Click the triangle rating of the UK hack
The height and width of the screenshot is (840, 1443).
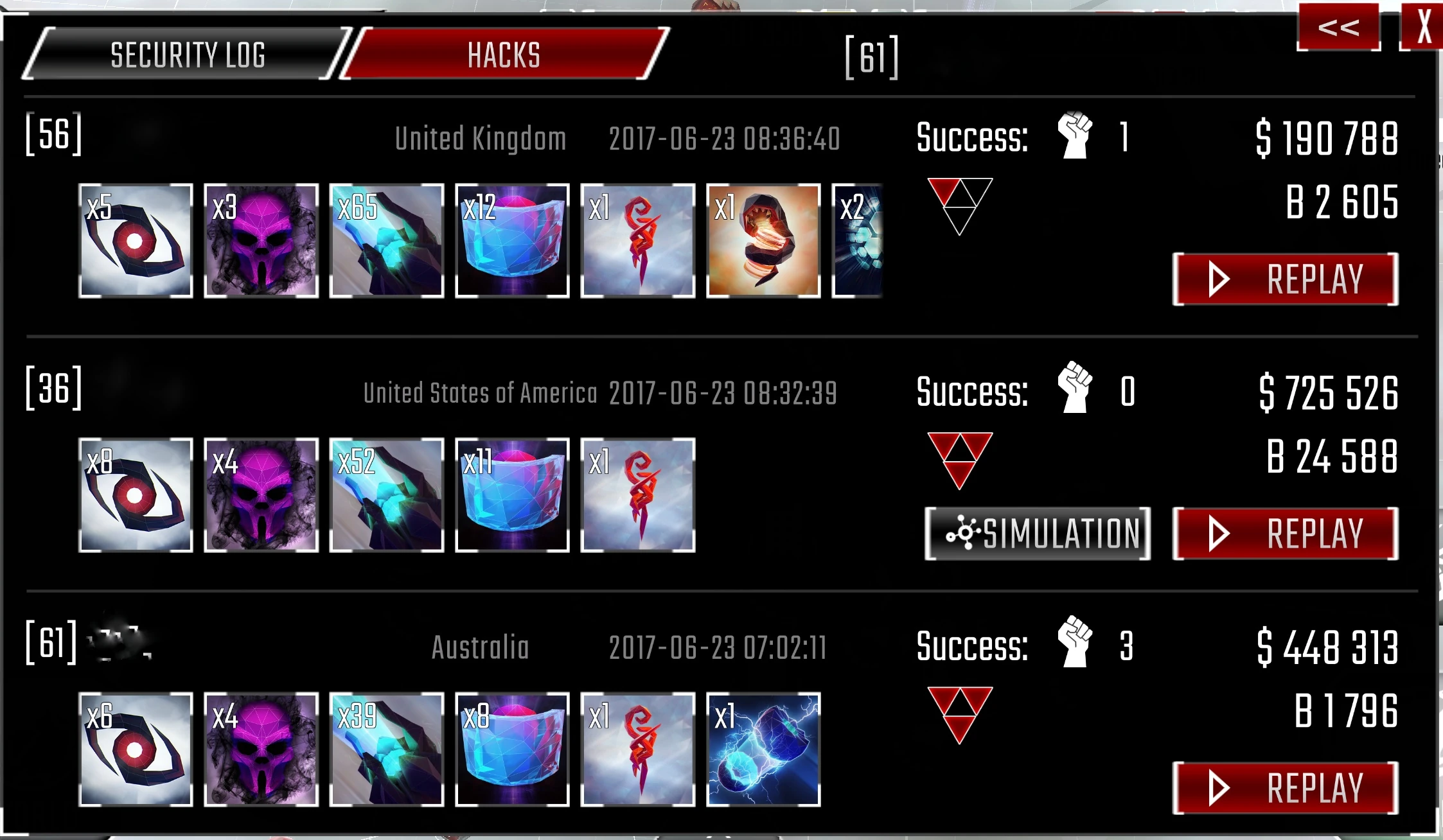(960, 206)
